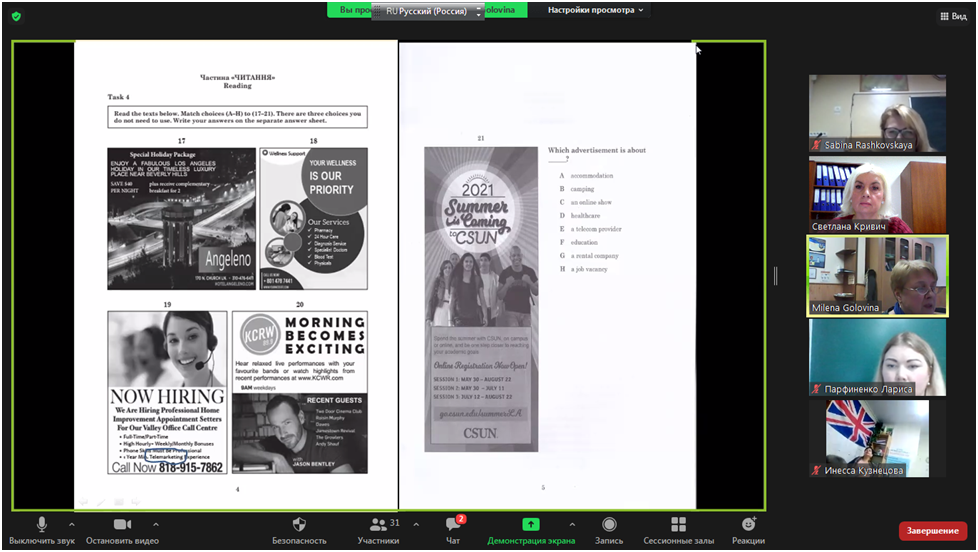Click the green sharing status banner
This screenshot has width=978, height=552.
427,10
